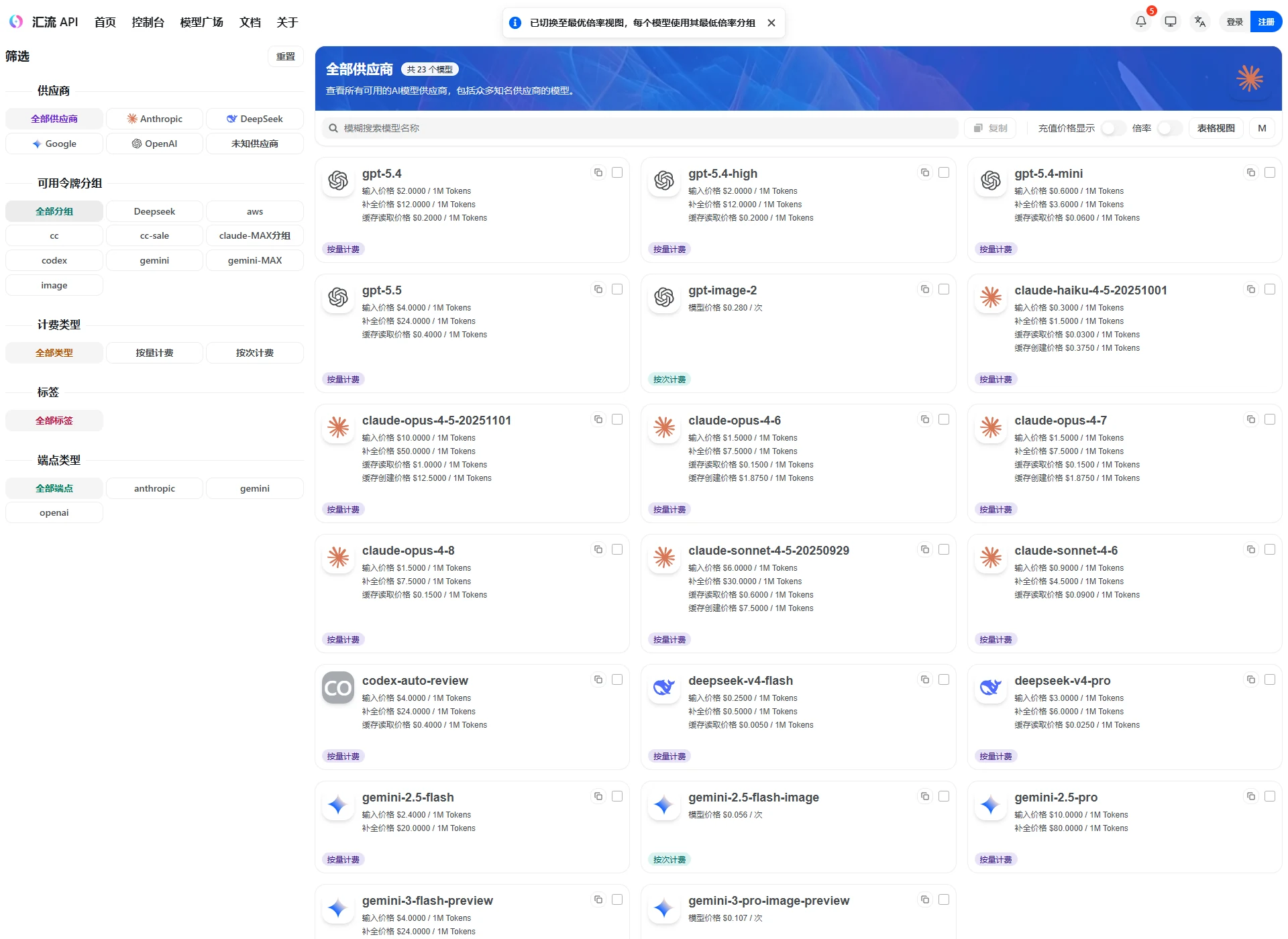Open the gemini-3-flash-preview model title

tap(427, 901)
